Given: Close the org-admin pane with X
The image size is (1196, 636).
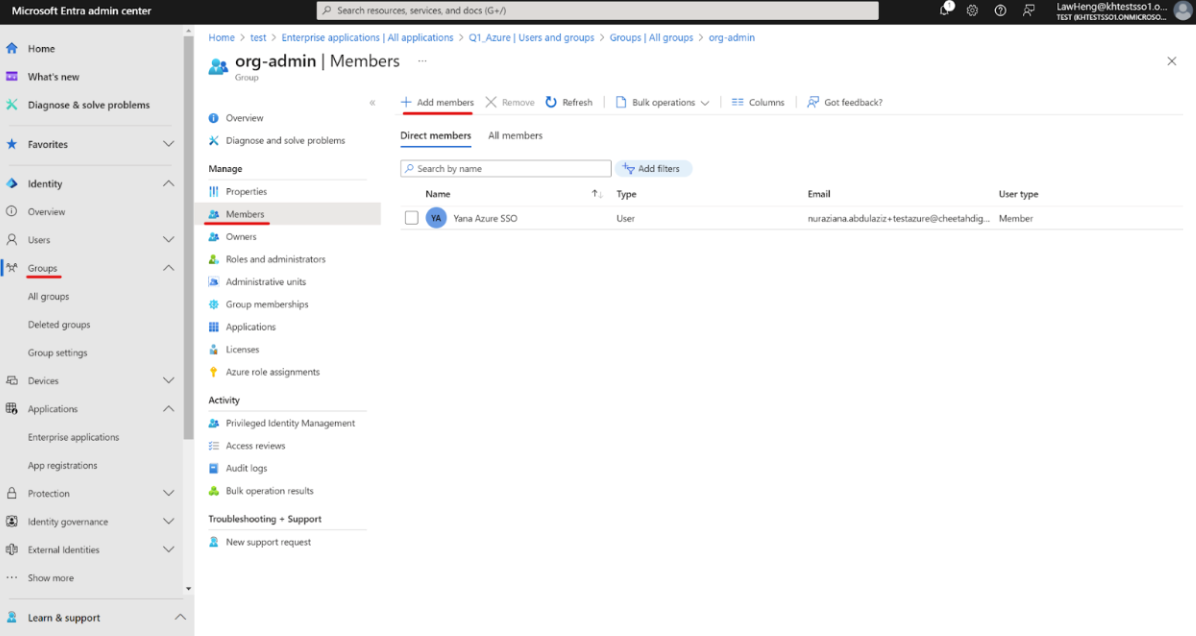Looking at the screenshot, I should pos(1171,61).
